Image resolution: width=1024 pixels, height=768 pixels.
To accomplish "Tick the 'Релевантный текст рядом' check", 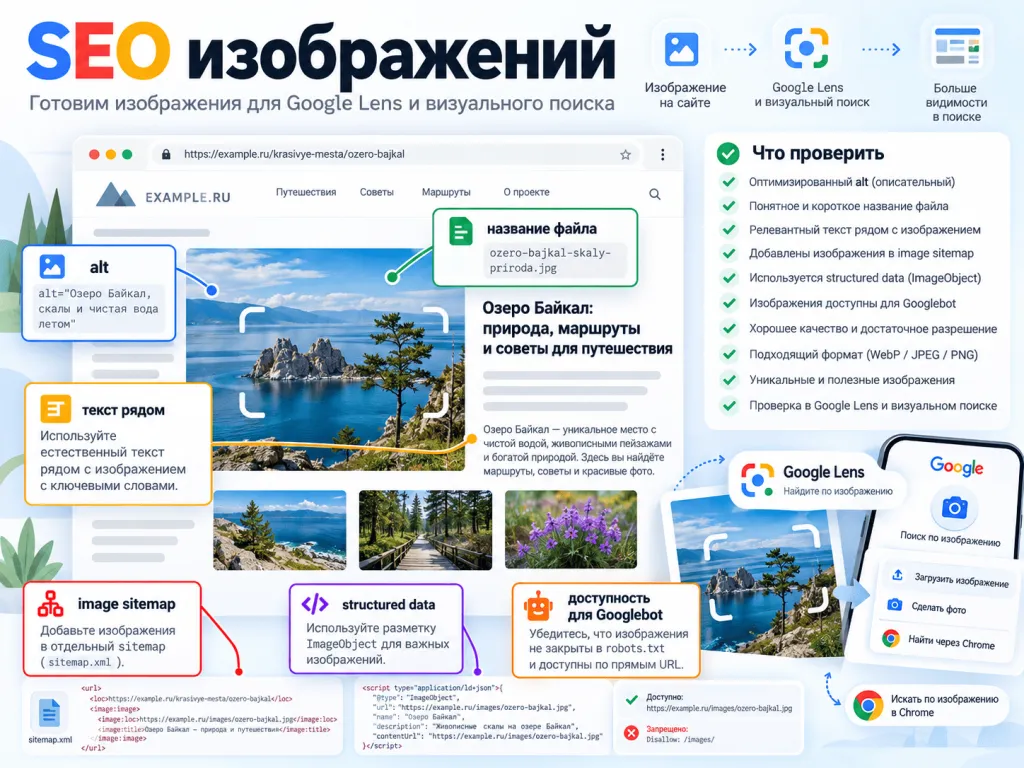I will [x=729, y=230].
